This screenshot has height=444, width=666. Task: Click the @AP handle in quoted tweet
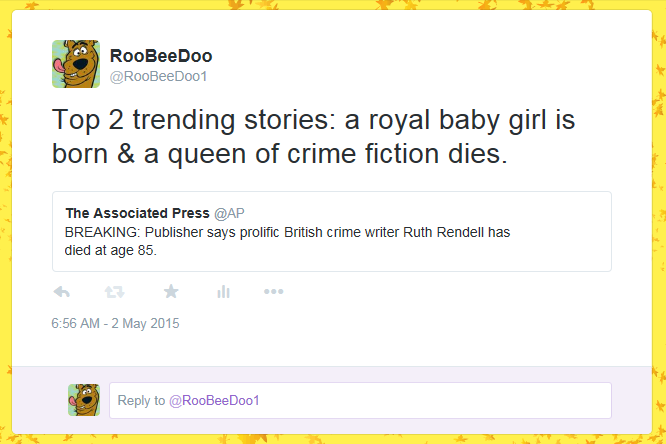click(x=229, y=213)
